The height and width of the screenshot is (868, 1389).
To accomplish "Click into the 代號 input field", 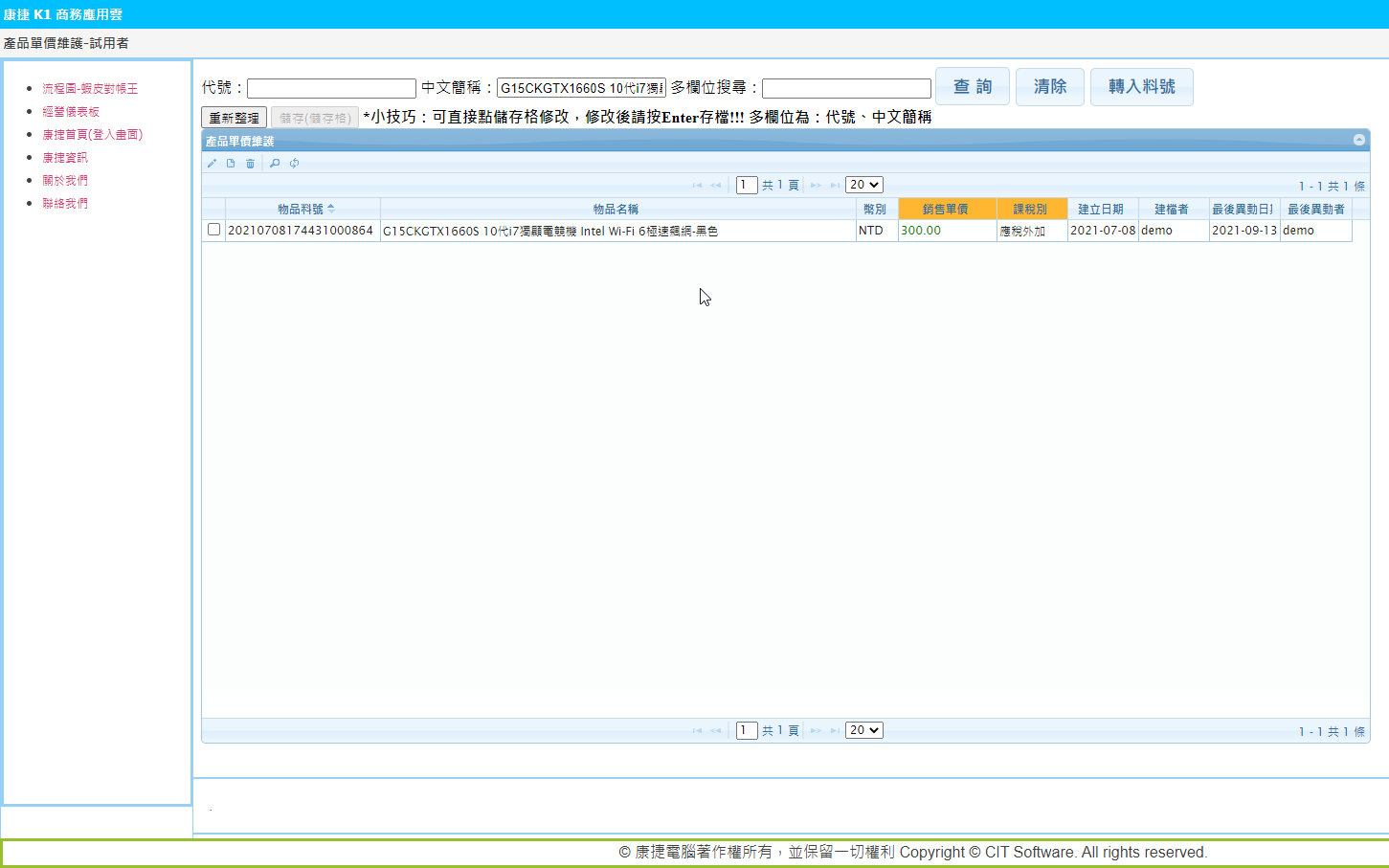I will point(331,88).
